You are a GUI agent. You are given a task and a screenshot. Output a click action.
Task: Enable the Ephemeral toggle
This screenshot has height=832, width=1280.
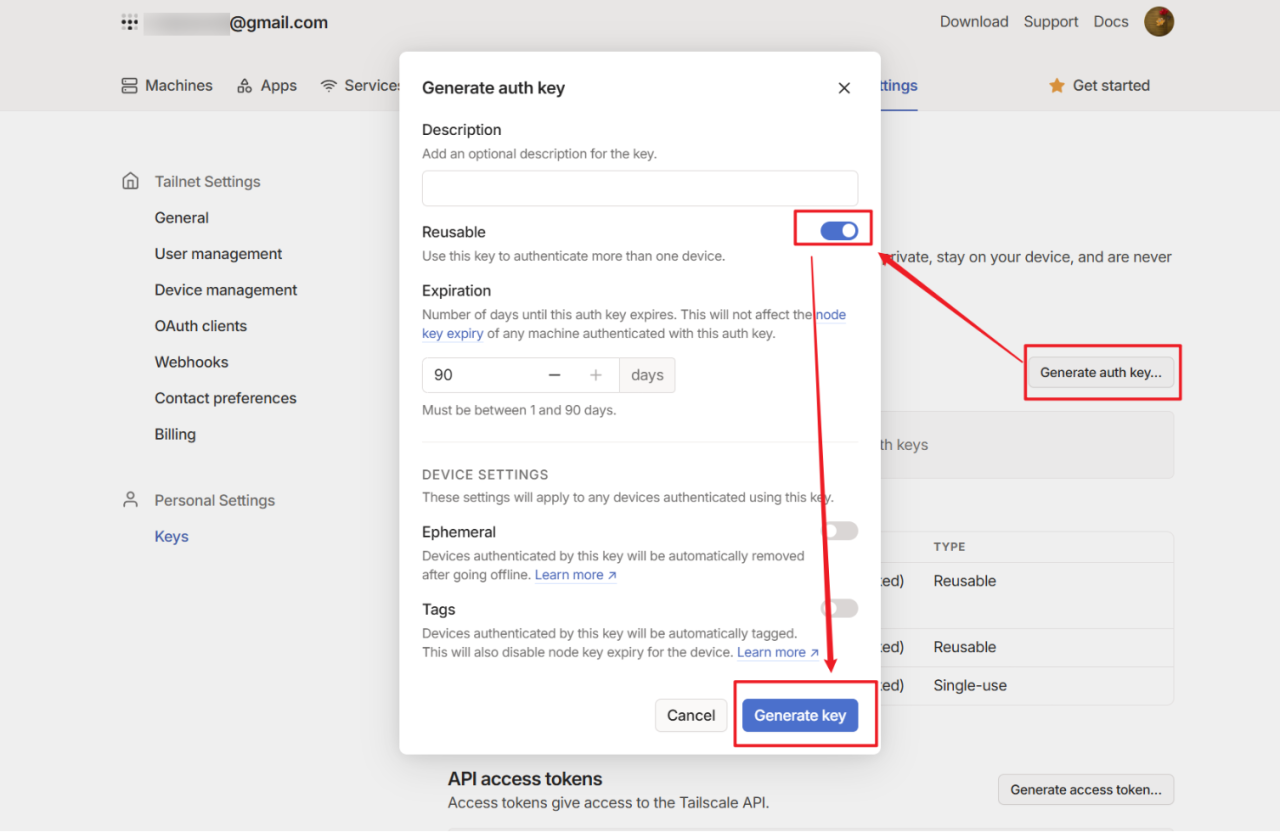(839, 530)
